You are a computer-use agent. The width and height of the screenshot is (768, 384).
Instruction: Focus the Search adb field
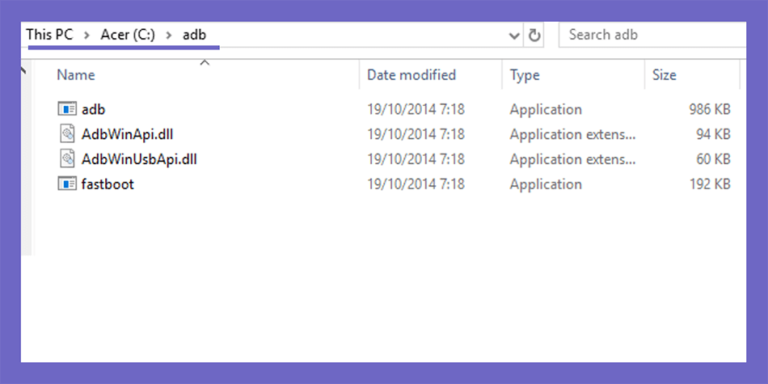click(x=652, y=35)
